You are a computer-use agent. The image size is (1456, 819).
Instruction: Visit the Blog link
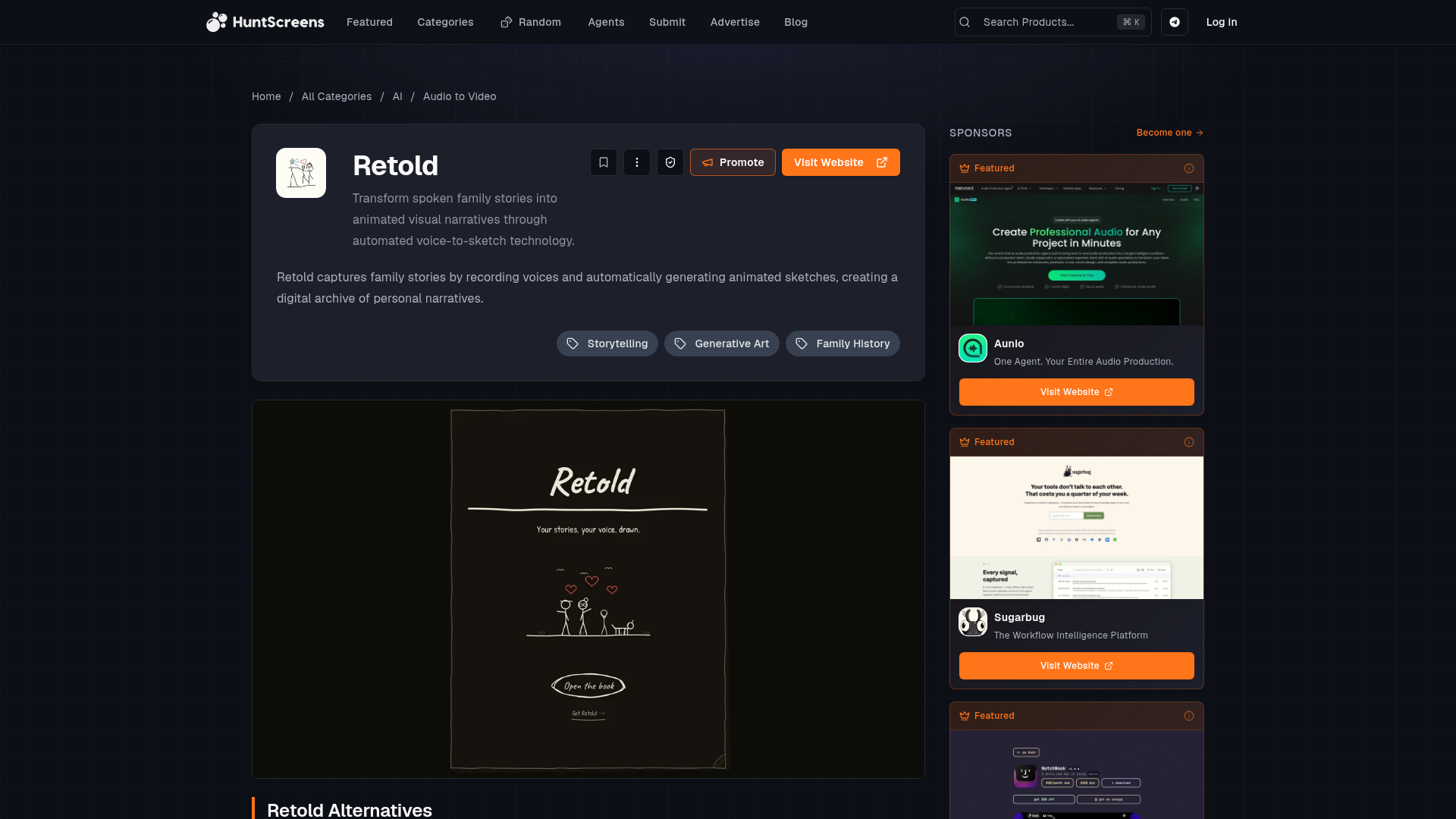point(795,22)
